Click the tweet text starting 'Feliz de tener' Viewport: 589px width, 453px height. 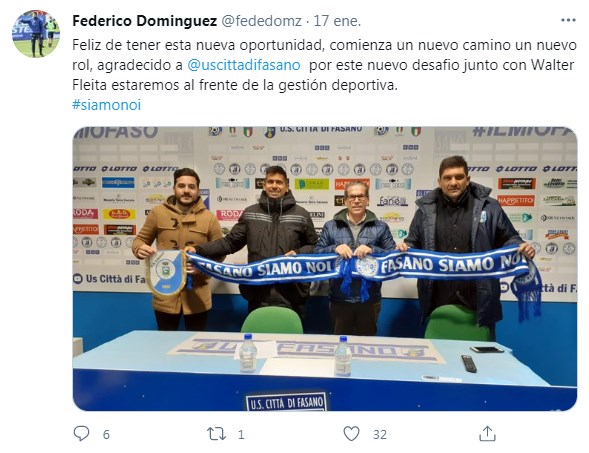point(324,65)
